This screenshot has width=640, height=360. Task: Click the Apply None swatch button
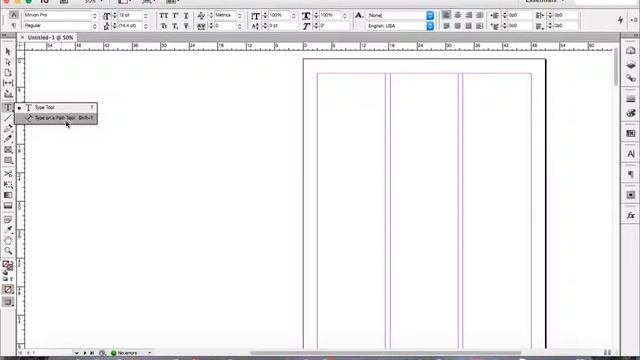pyautogui.click(x=8, y=289)
